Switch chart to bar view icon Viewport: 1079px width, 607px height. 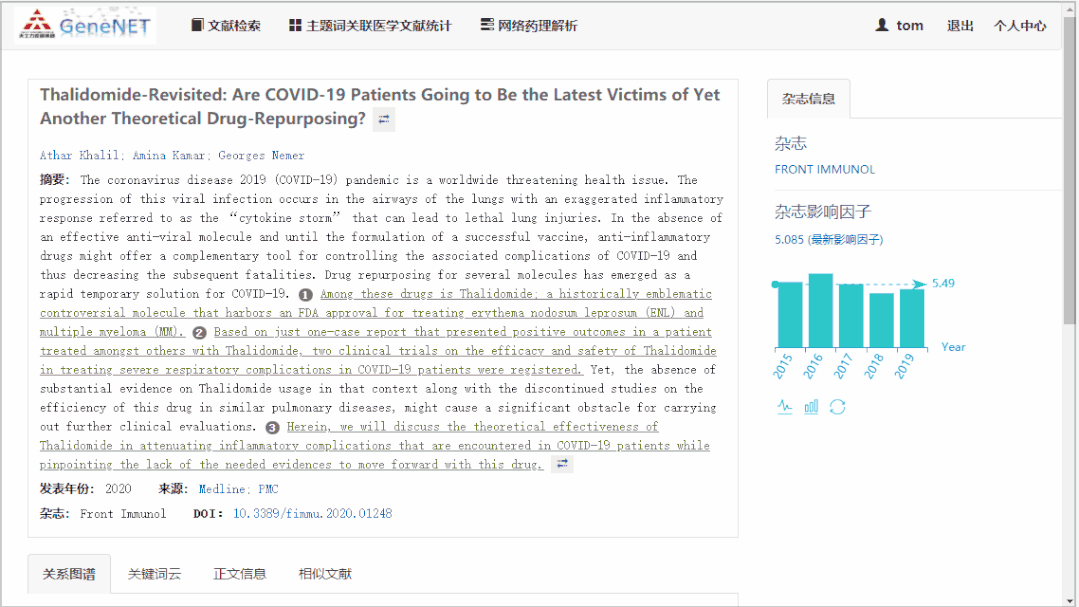(811, 407)
